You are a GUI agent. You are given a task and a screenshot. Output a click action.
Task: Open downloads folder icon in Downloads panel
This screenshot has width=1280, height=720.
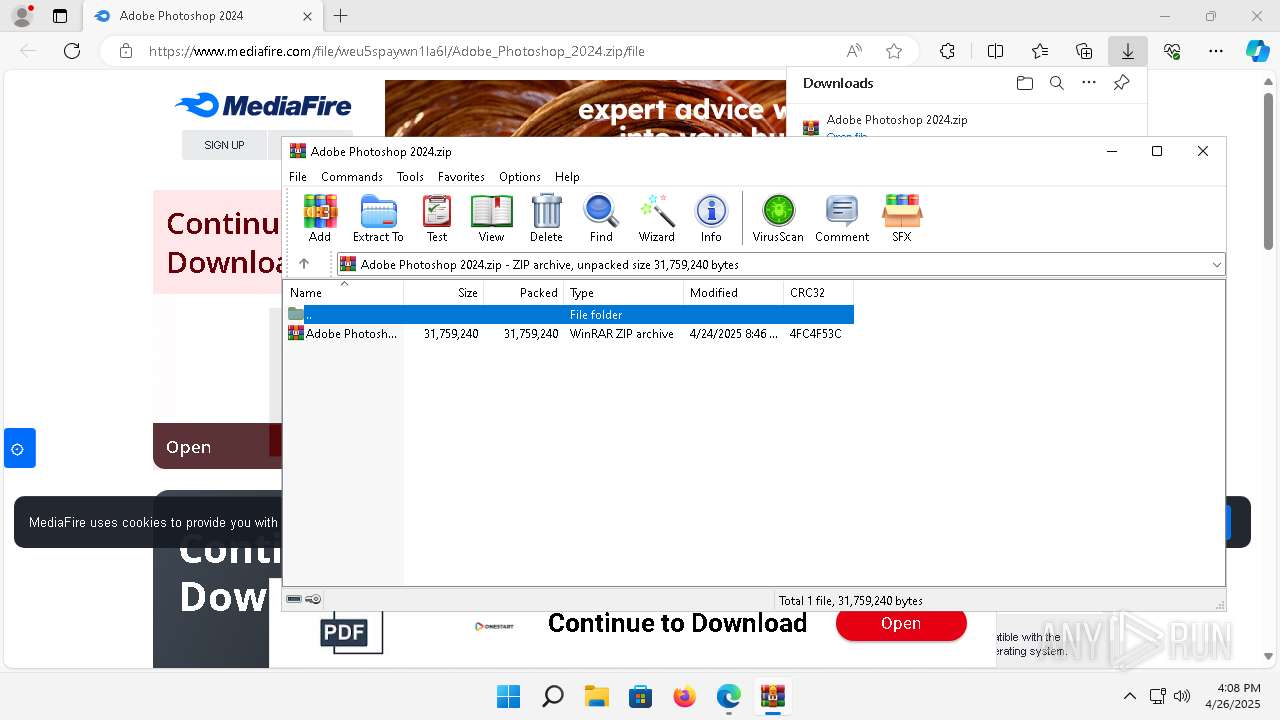click(1024, 83)
